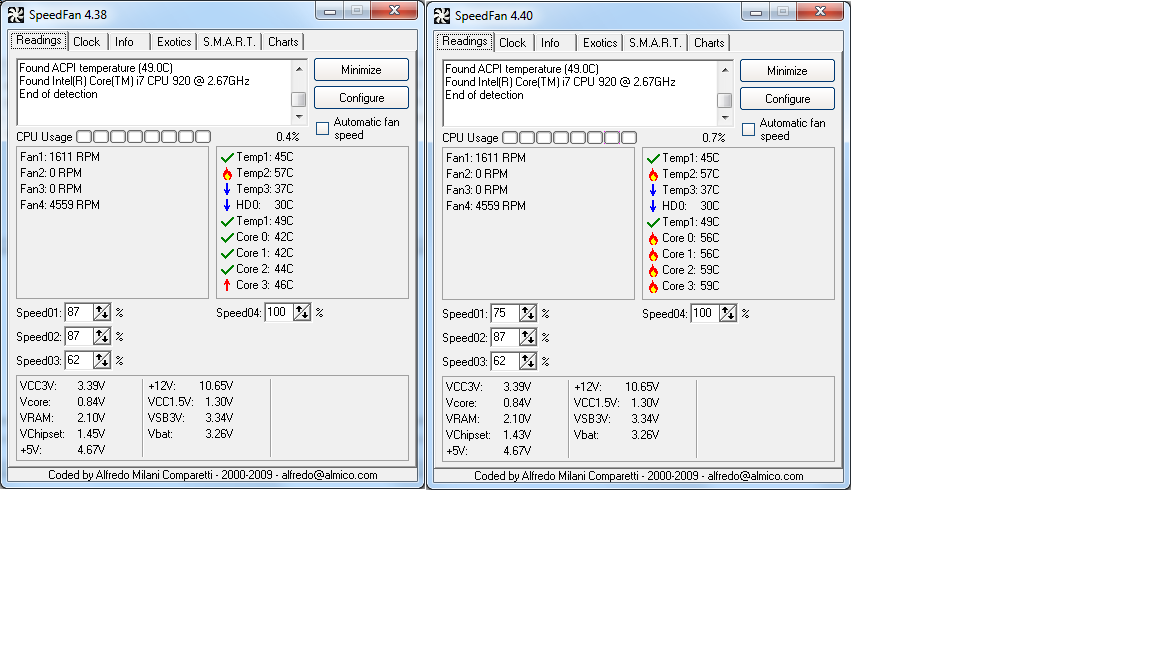Click the Speed02 spinner arrows in SpeedFan 4.40
This screenshot has width=1152, height=648.
click(x=528, y=337)
